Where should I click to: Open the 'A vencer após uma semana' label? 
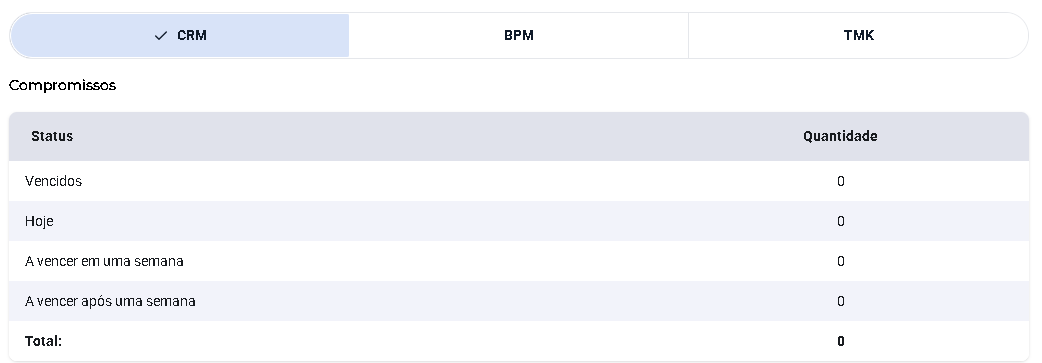(110, 301)
